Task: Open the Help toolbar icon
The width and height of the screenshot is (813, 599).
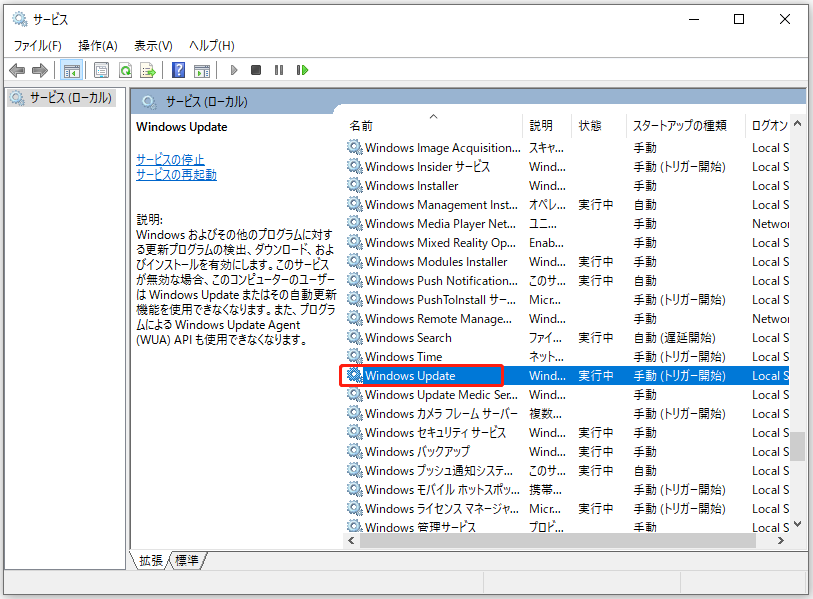Action: coord(178,70)
